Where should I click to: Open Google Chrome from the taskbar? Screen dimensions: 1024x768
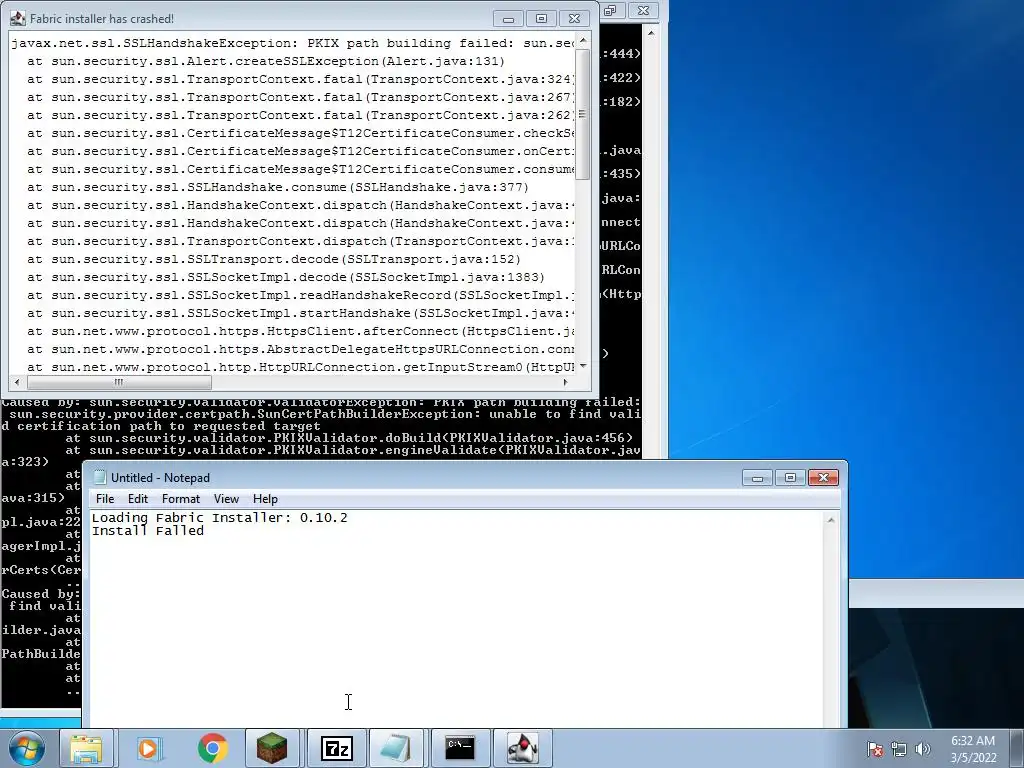point(212,748)
